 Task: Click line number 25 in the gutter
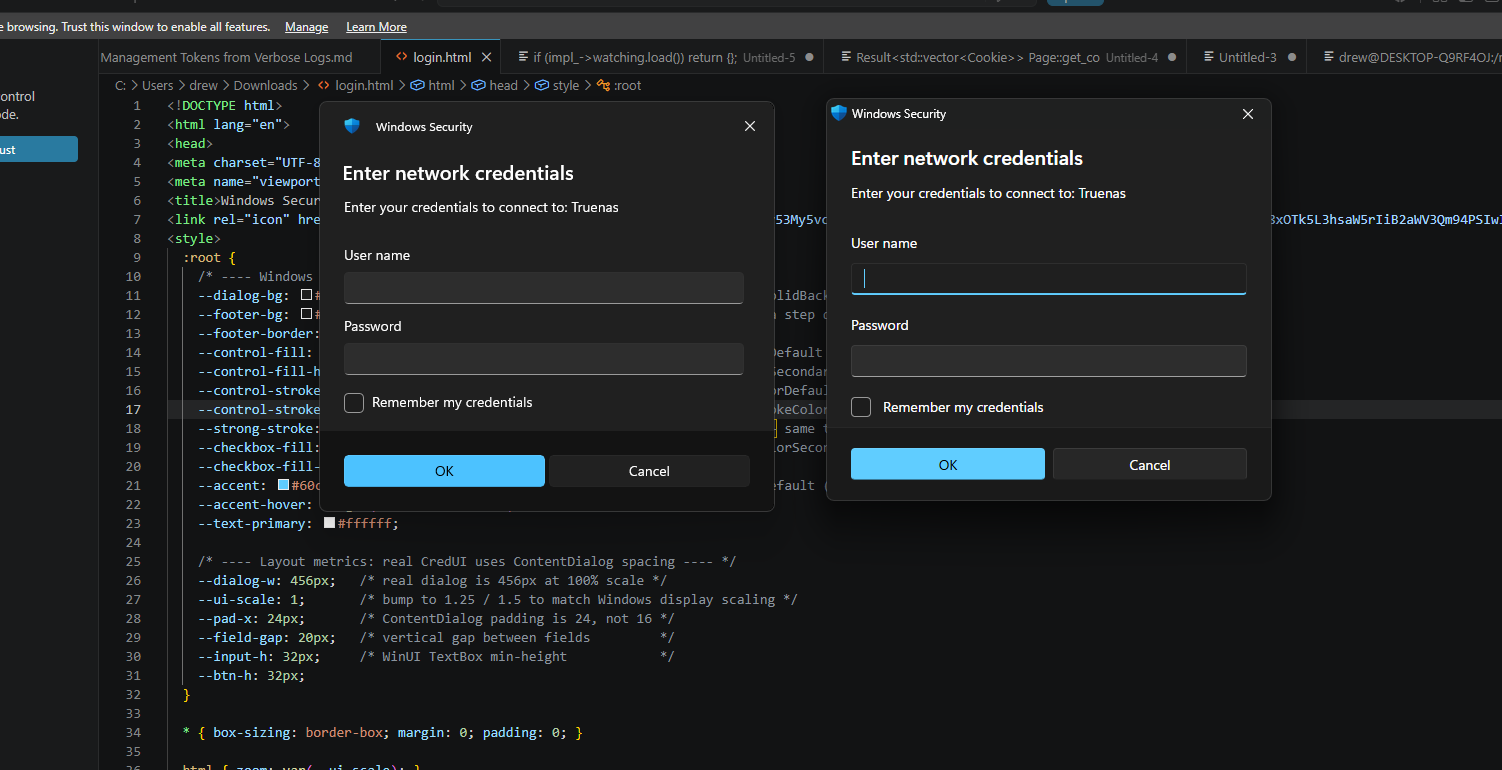click(x=134, y=561)
